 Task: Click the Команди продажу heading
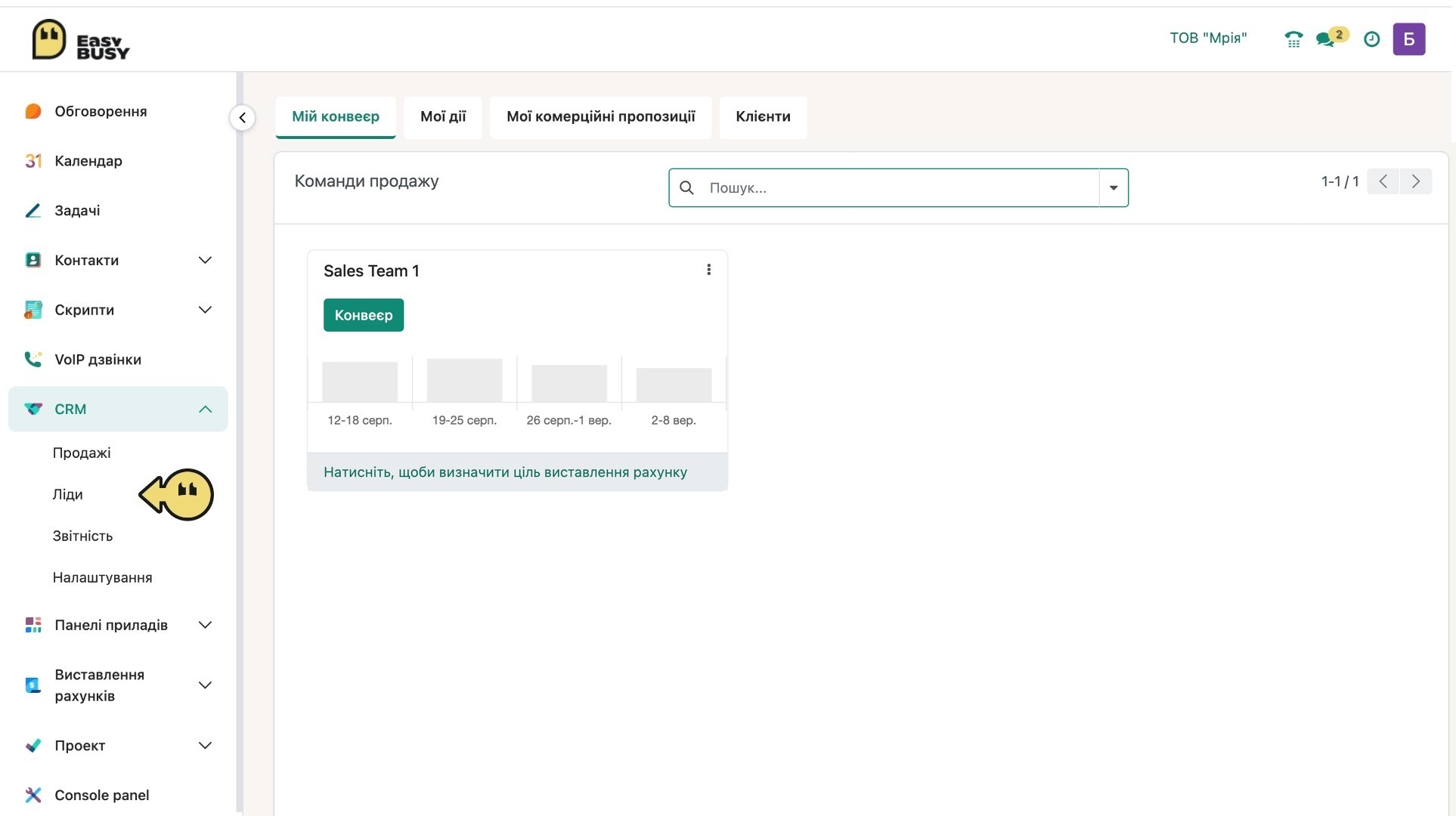point(367,181)
